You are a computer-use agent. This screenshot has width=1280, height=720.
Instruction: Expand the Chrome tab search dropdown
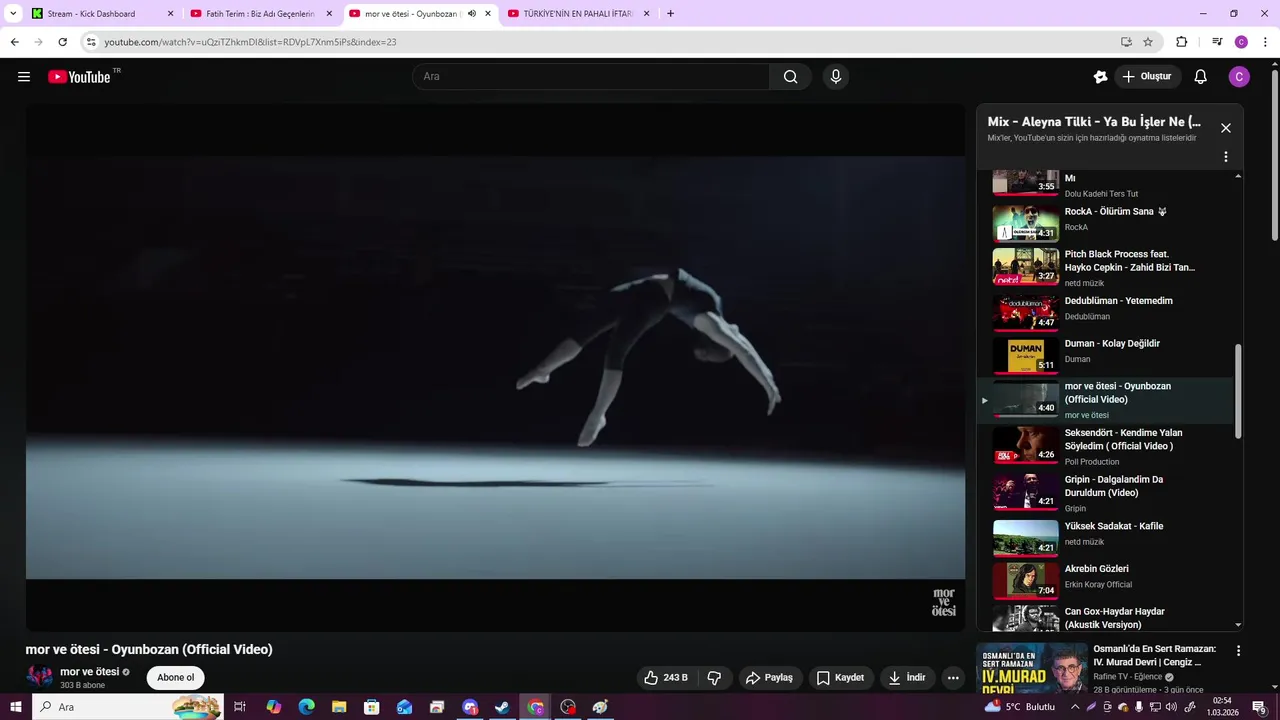tap(13, 14)
